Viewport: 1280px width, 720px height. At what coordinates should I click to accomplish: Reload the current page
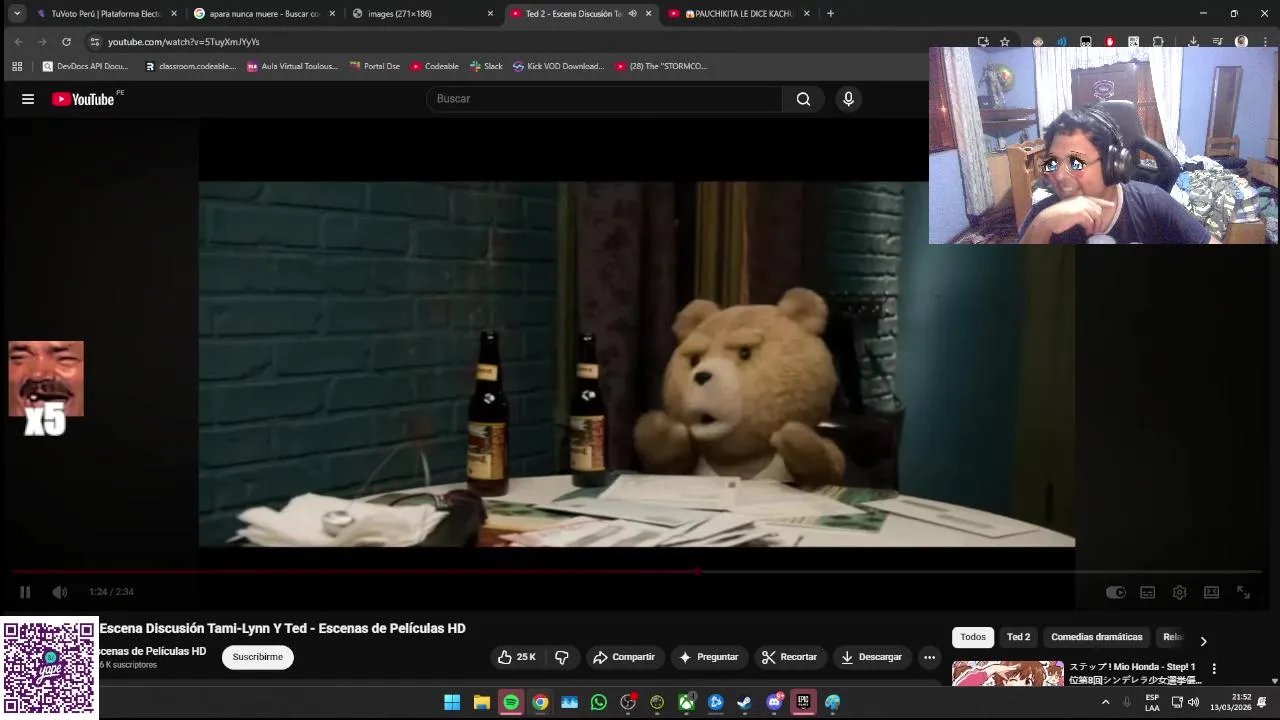coord(66,42)
